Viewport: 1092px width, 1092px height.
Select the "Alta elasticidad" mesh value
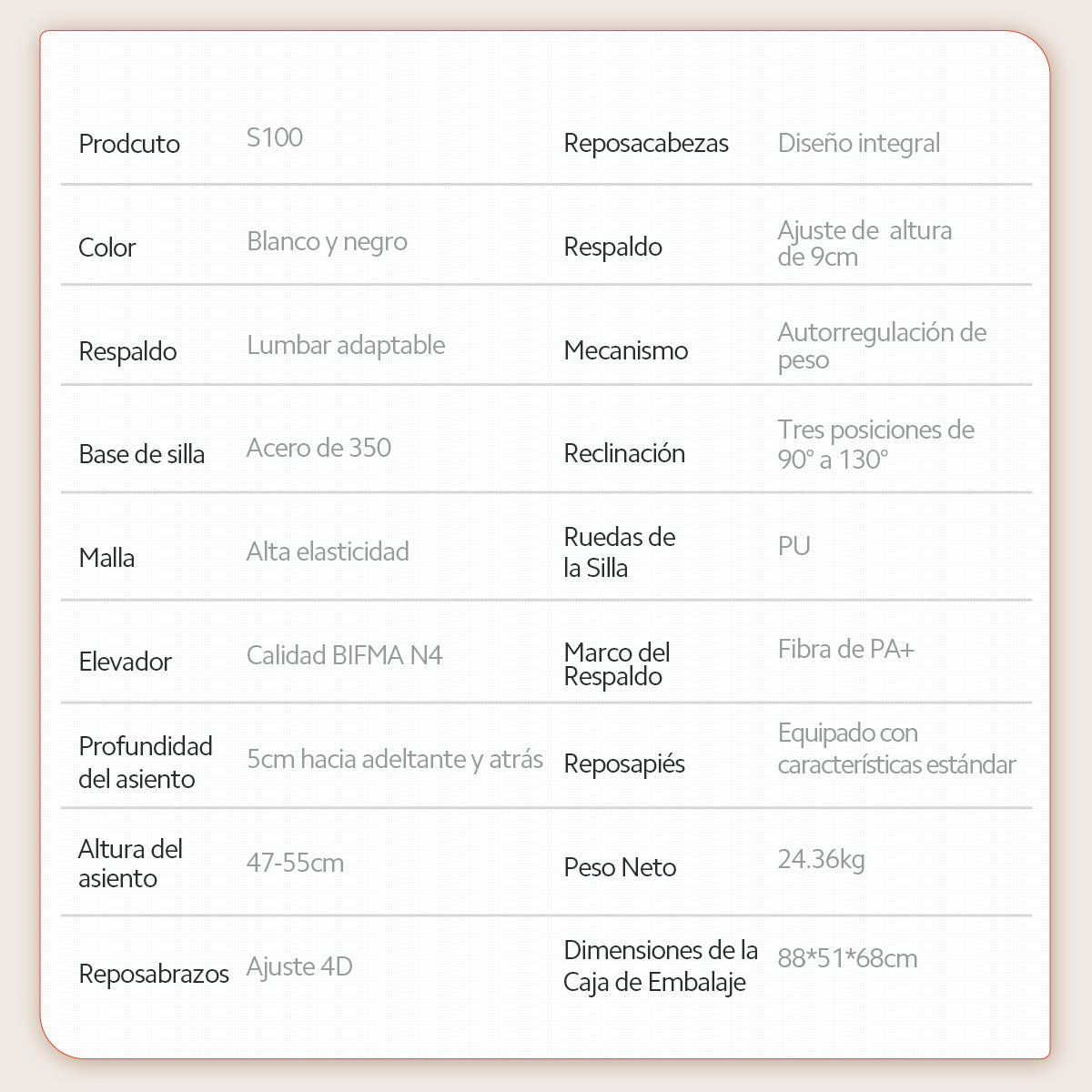(328, 551)
